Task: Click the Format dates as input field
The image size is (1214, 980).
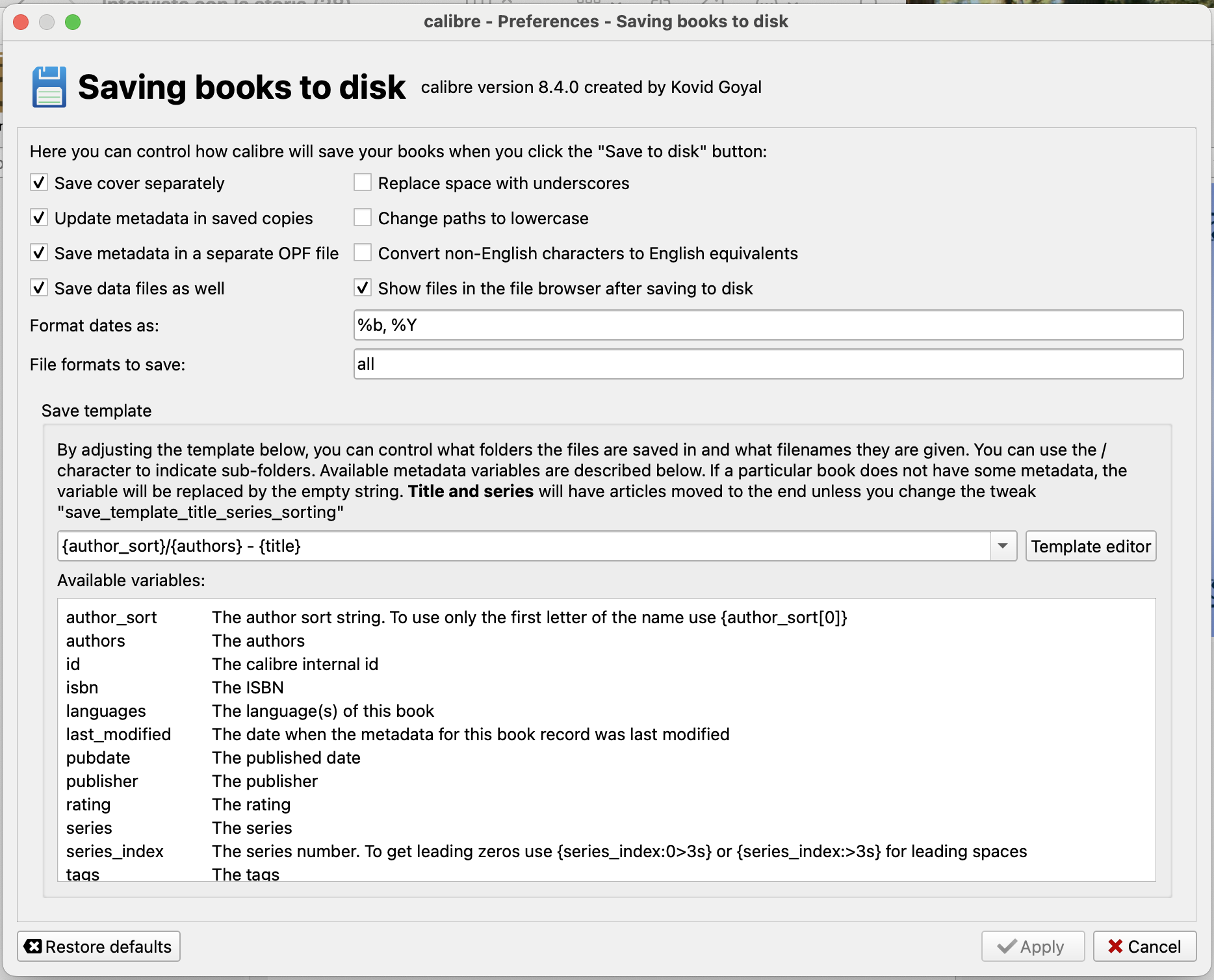Action: point(768,325)
